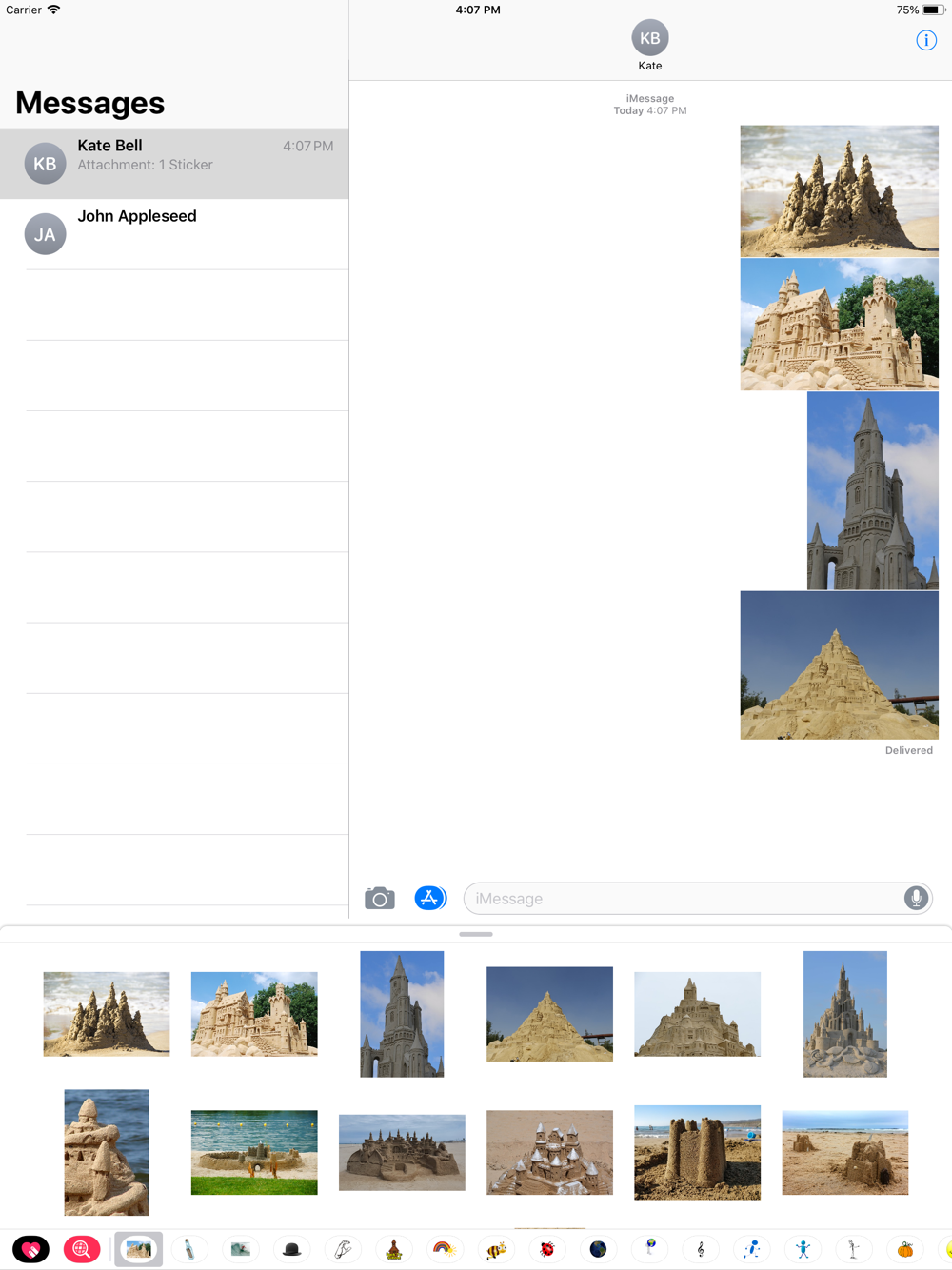The height and width of the screenshot is (1270, 952).
Task: Open the John Appleseed conversation
Action: pyautogui.click(x=174, y=234)
